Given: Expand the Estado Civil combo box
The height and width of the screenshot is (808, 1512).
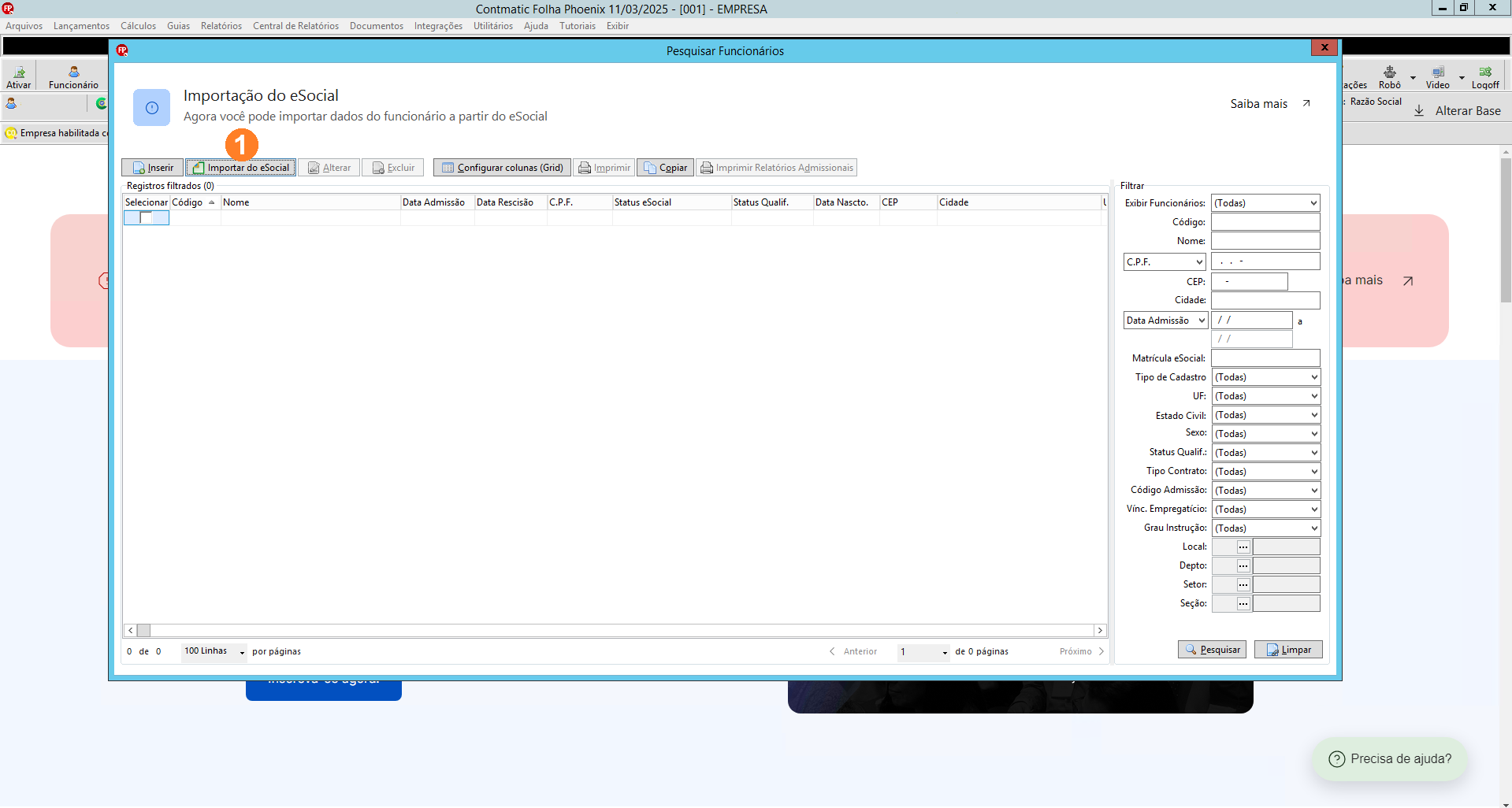Looking at the screenshot, I should pos(1265,415).
